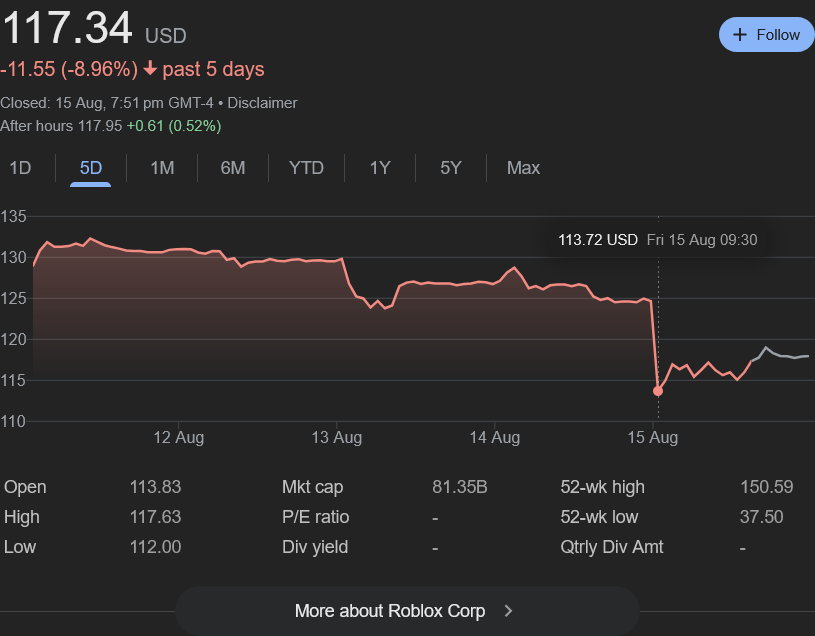This screenshot has height=636, width=815.
Task: Click the 14 Aug axis label
Action: point(494,437)
